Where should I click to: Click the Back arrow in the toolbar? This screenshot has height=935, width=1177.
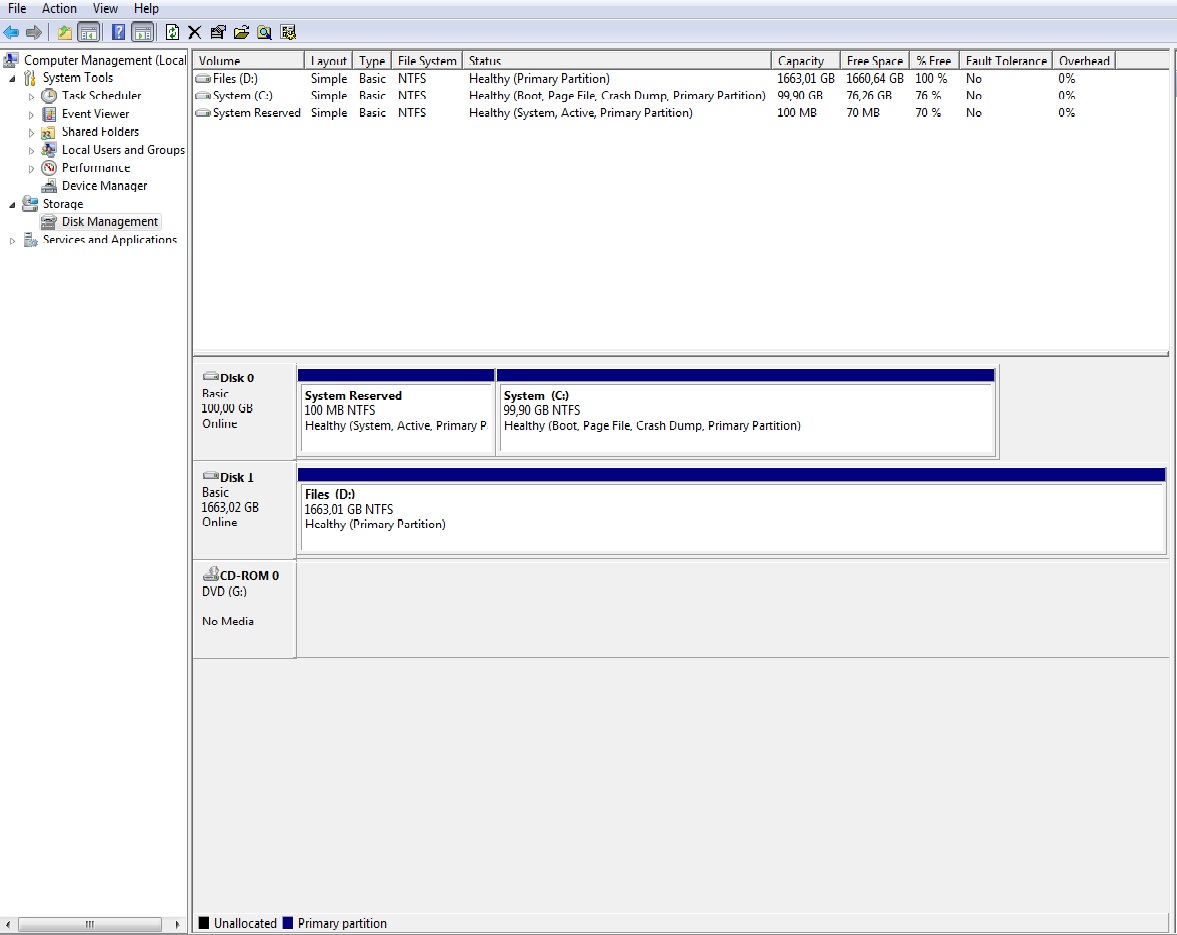click(x=11, y=32)
